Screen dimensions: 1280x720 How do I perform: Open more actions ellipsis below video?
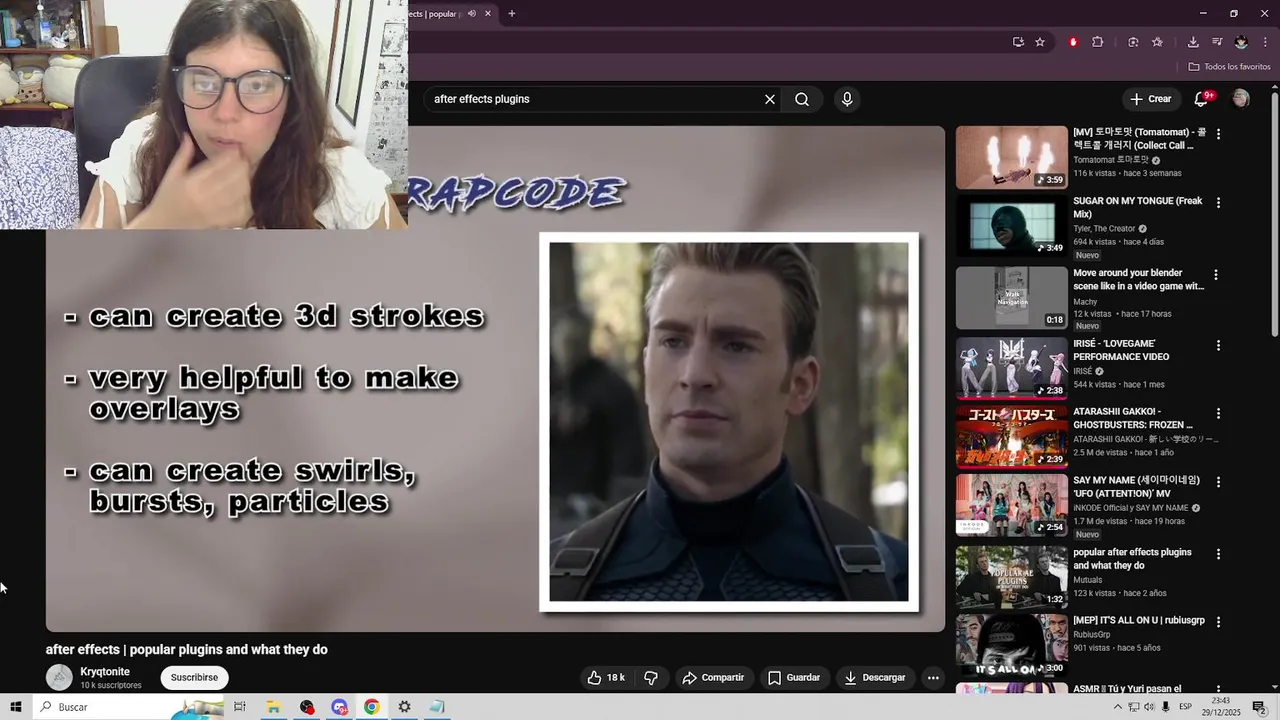pyautogui.click(x=933, y=677)
